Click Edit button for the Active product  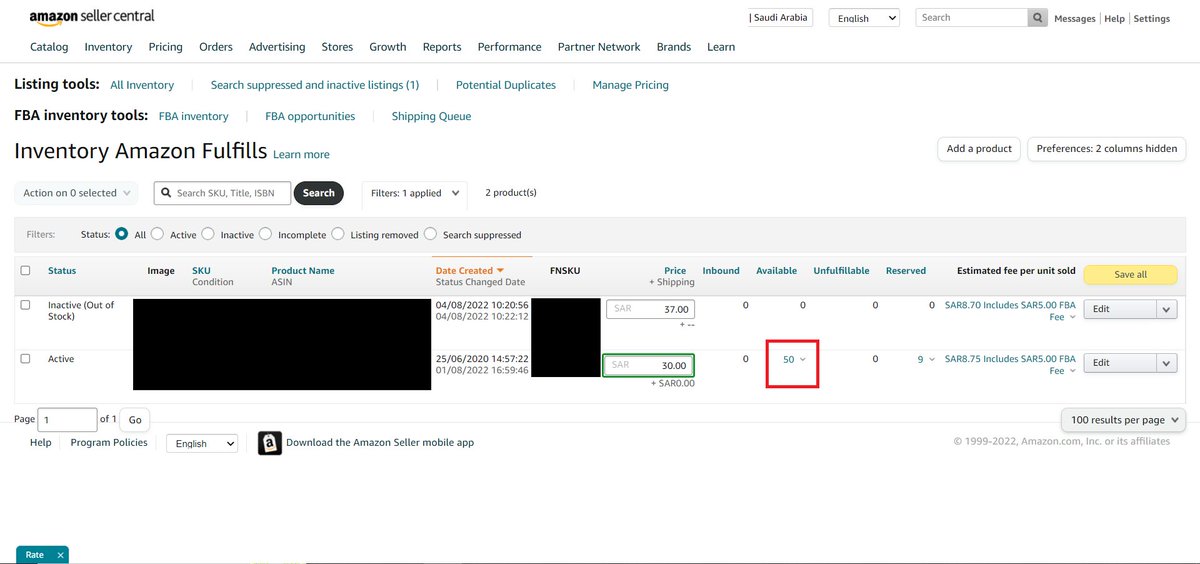click(1120, 363)
